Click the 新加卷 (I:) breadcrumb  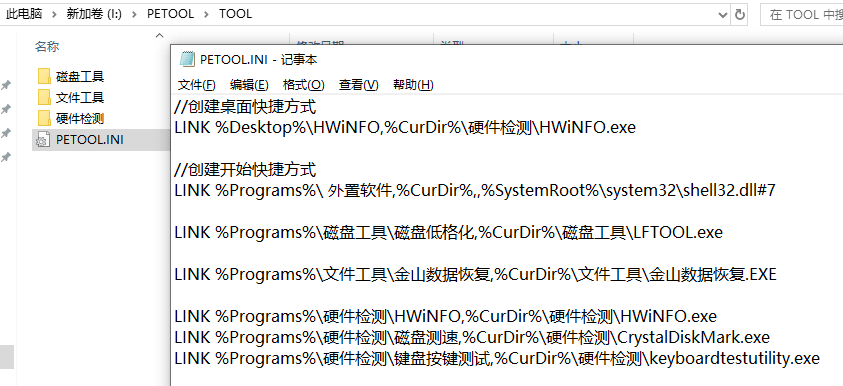pyautogui.click(x=94, y=14)
